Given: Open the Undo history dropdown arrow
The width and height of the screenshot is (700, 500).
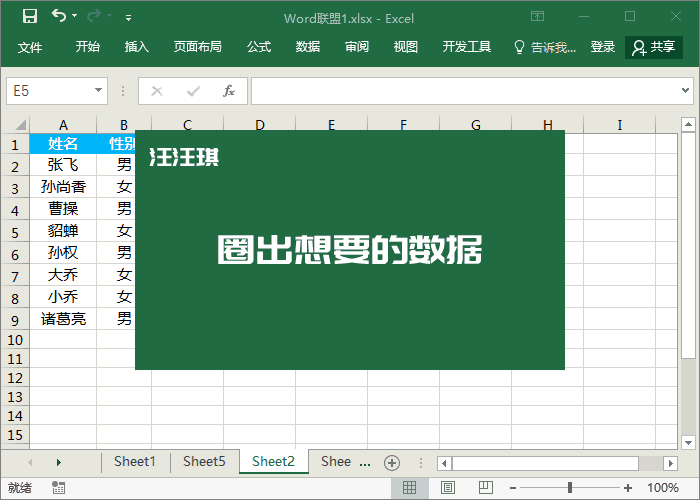Looking at the screenshot, I should click(74, 16).
